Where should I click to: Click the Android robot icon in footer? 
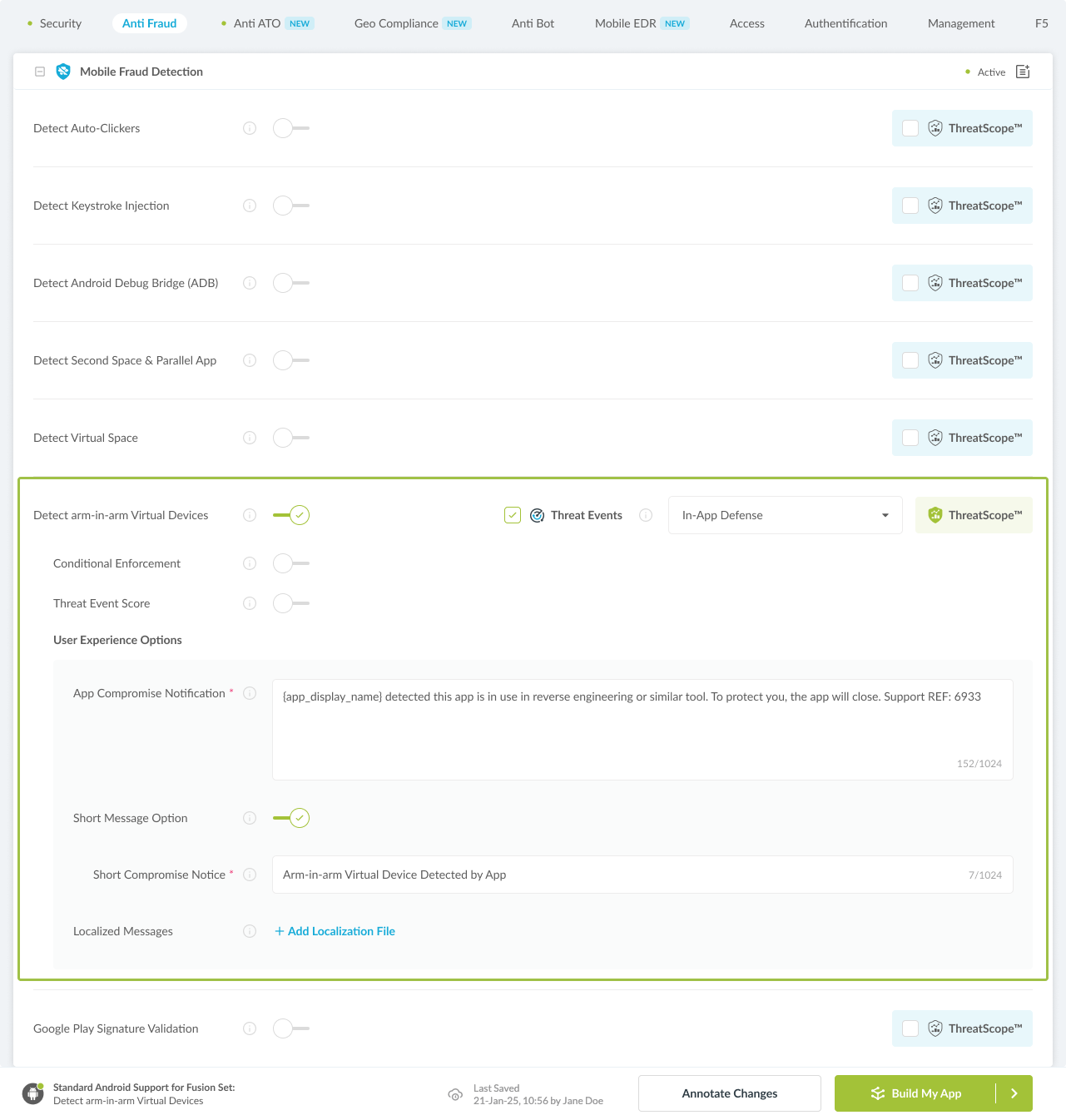(x=33, y=1093)
